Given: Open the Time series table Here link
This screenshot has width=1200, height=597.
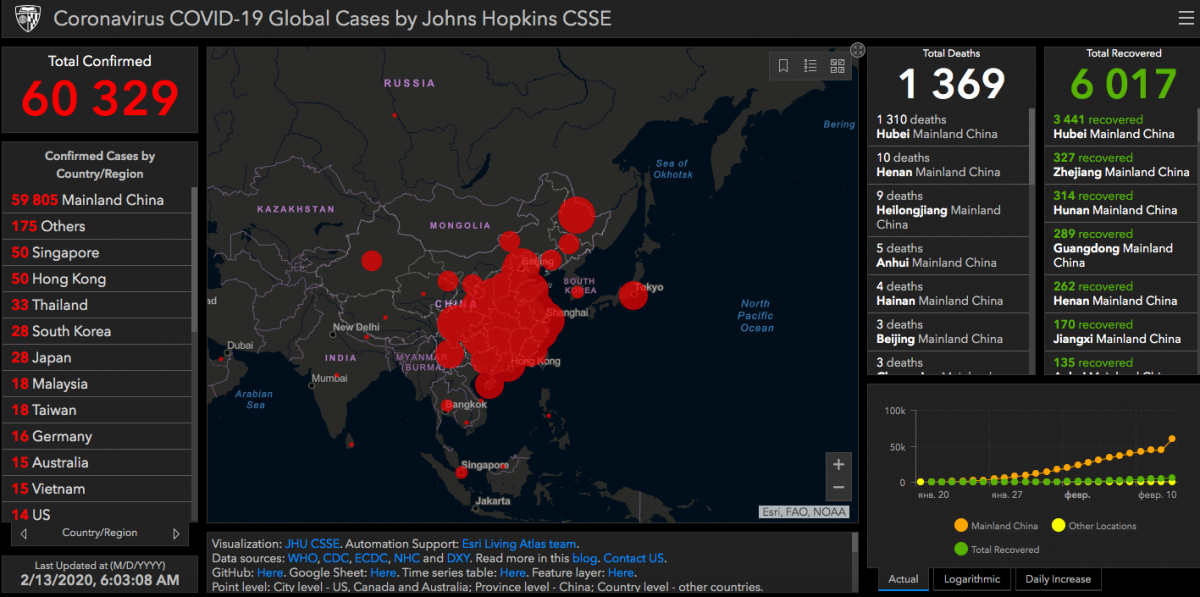Looking at the screenshot, I should click(513, 573).
